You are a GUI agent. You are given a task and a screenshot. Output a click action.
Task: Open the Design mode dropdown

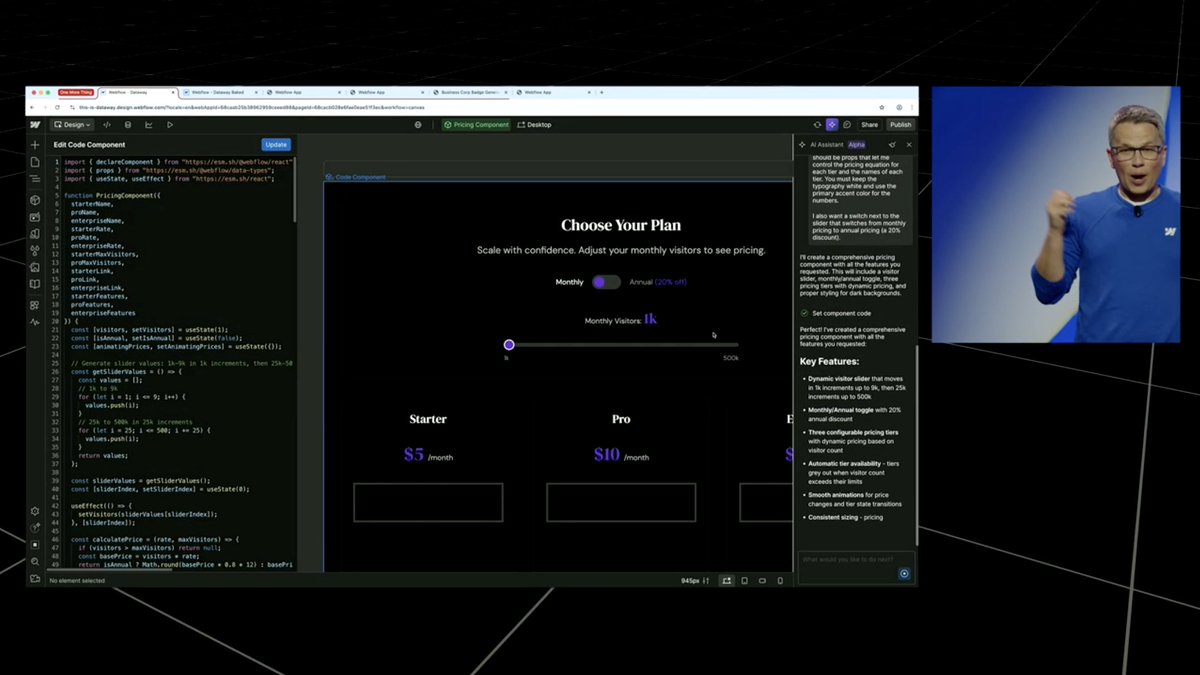coord(73,125)
